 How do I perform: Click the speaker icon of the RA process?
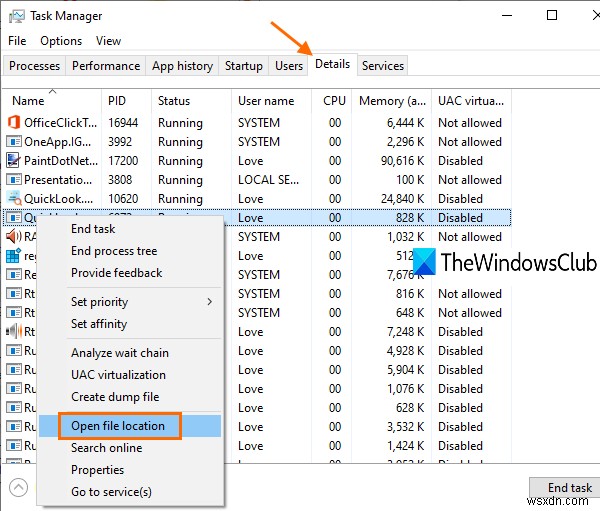[14, 236]
